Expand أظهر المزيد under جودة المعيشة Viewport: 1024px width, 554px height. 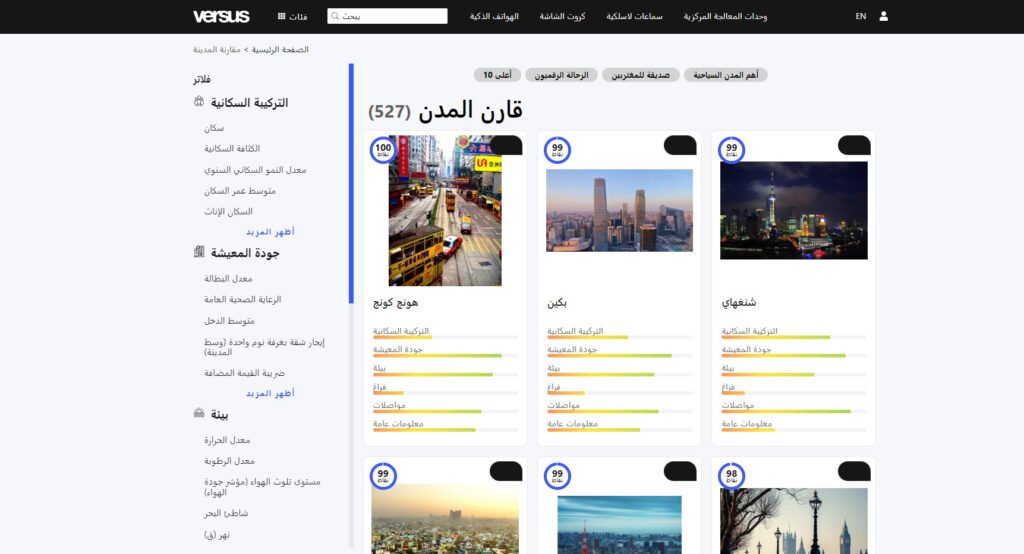click(270, 393)
